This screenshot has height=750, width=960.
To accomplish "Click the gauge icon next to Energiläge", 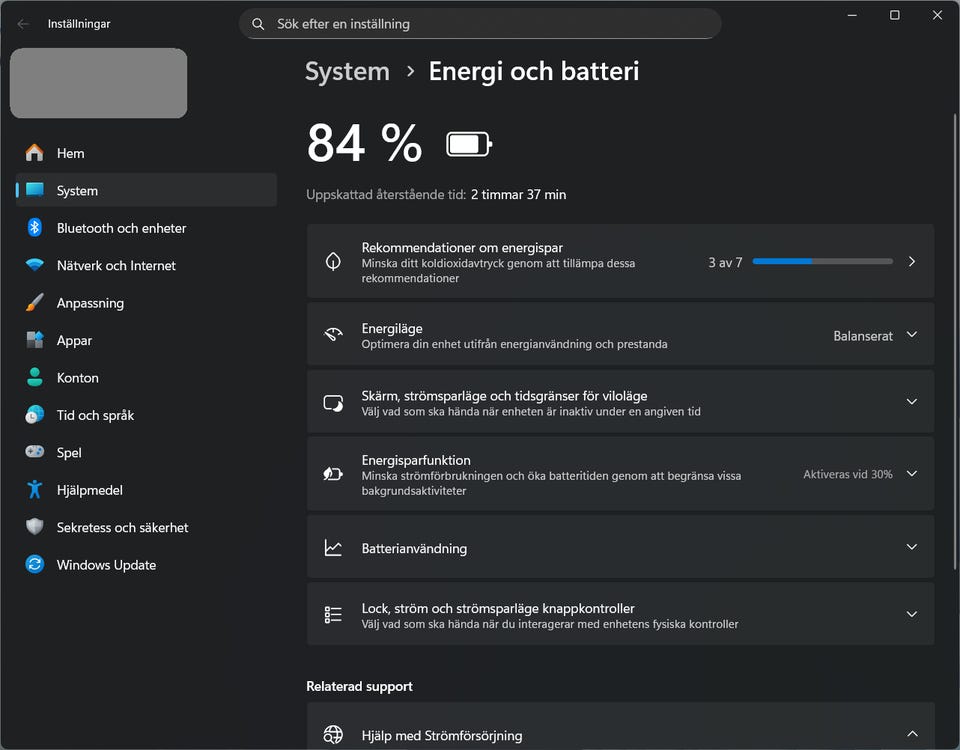I will [x=333, y=335].
